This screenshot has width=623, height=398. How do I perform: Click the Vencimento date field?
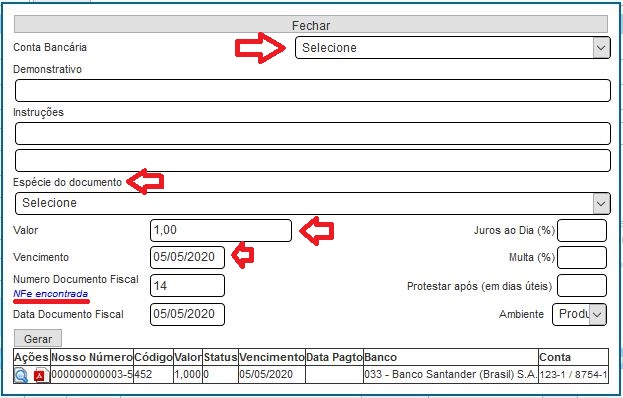click(x=188, y=257)
